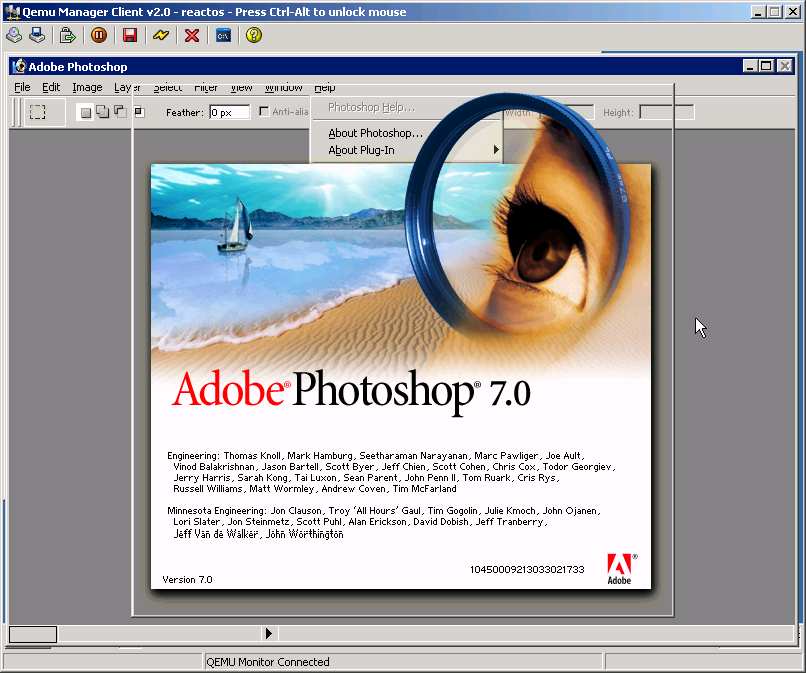Click the red floppy save-state icon
Image resolution: width=806 pixels, height=673 pixels.
tap(130, 35)
